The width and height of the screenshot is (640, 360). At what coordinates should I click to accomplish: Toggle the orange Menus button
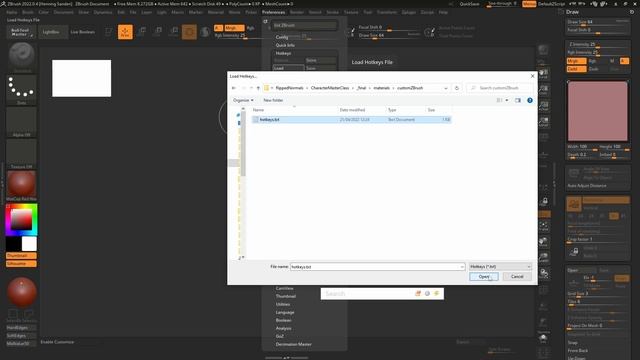529,4
